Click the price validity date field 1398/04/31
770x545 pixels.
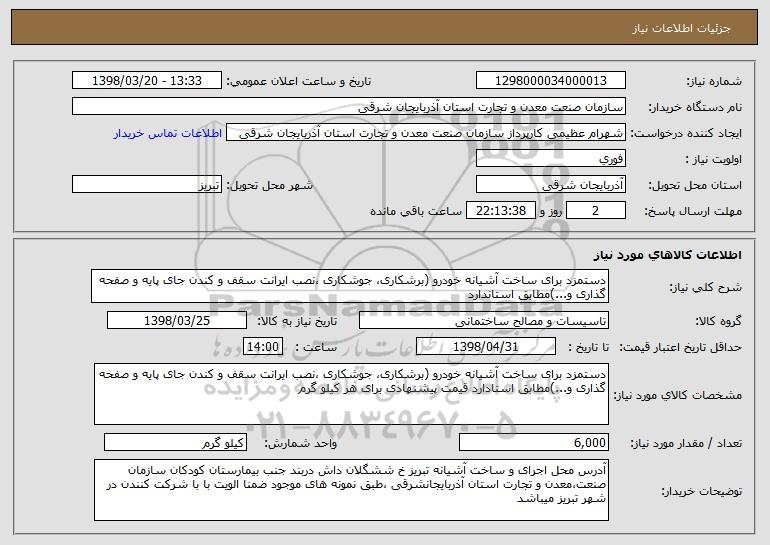coord(486,346)
